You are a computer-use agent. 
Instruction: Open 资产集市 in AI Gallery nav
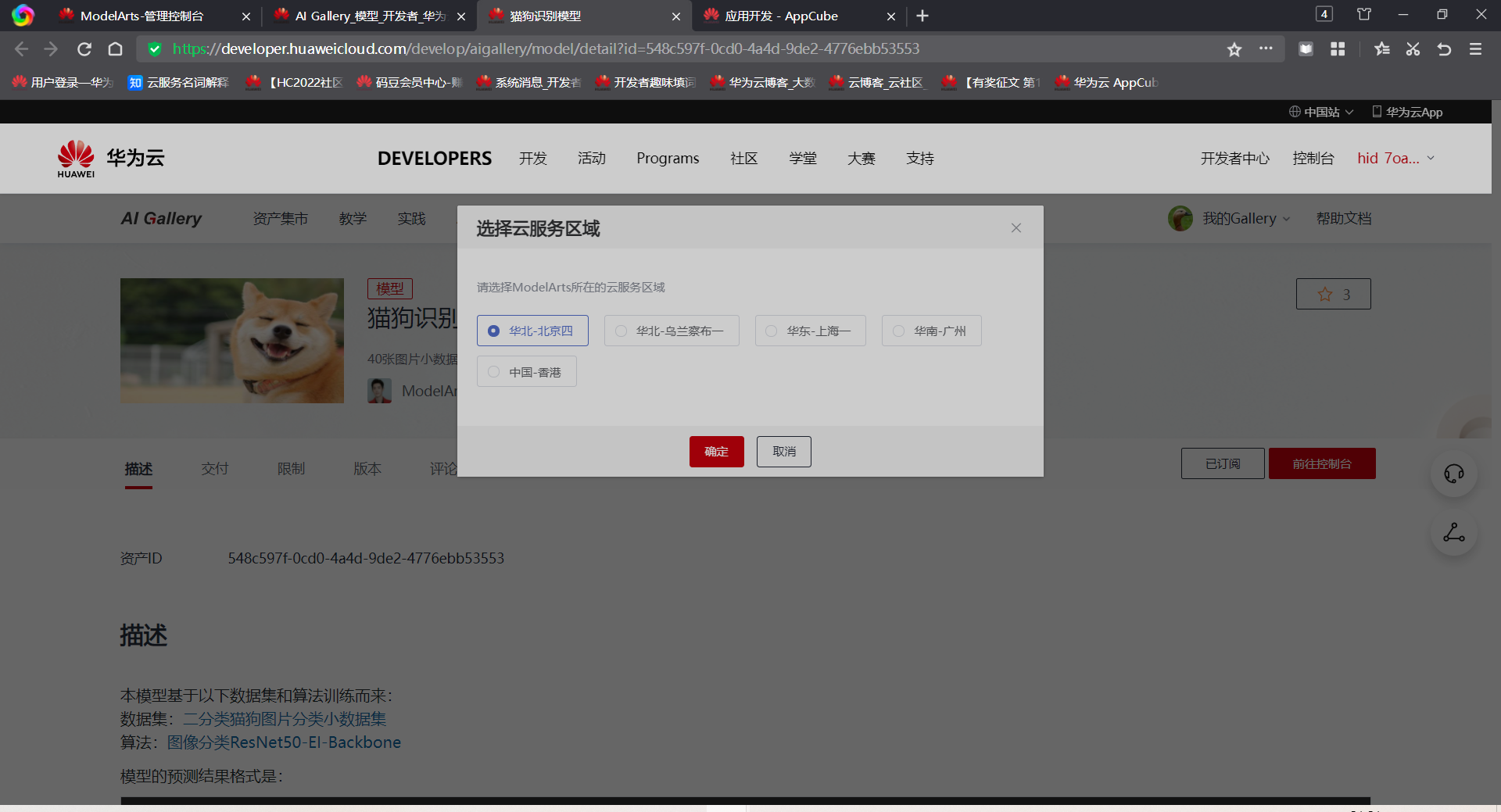pos(281,219)
